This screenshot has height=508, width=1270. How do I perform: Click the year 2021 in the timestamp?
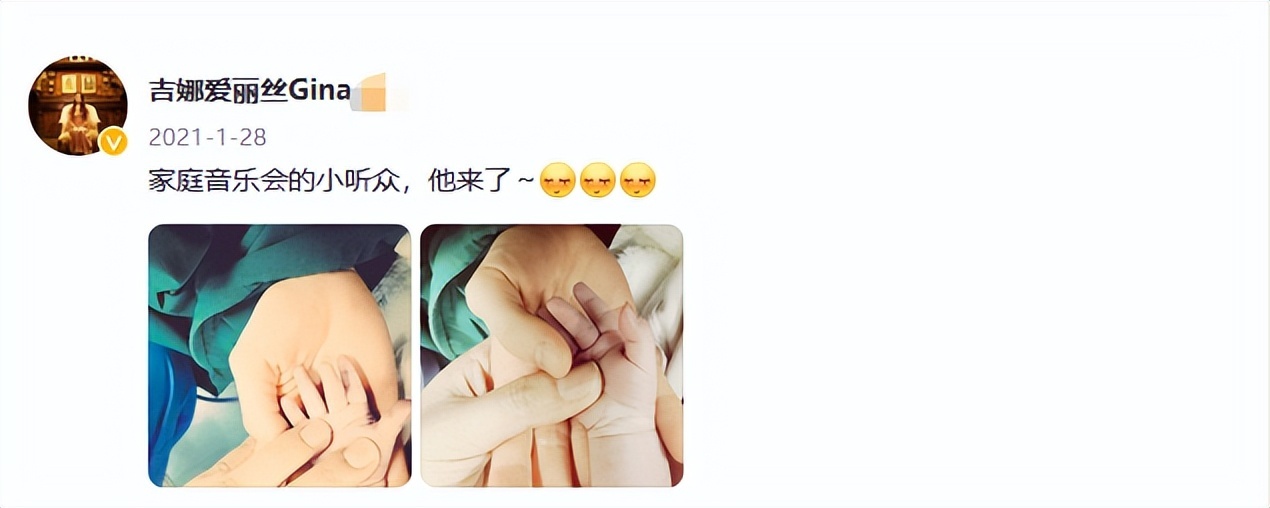[173, 137]
